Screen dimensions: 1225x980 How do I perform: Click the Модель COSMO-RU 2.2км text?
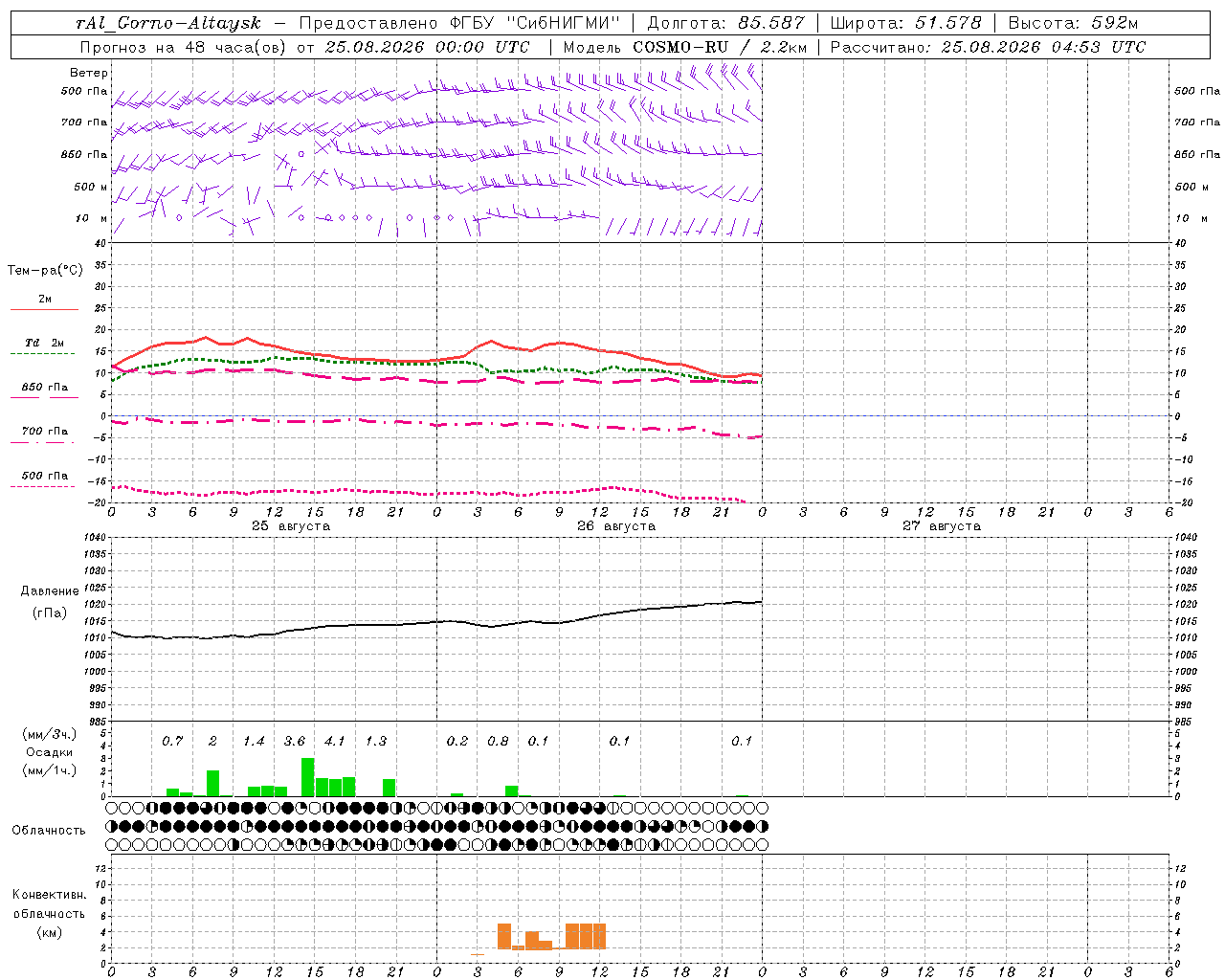point(685,47)
